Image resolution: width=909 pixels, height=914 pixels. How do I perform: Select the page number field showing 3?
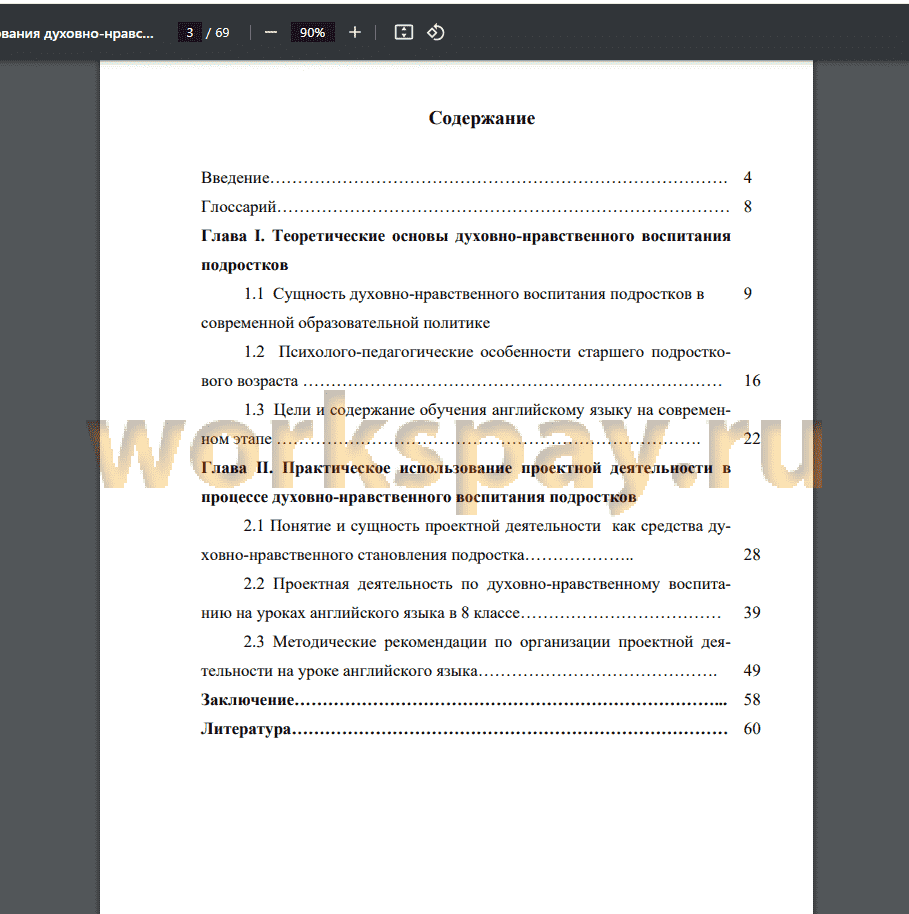tap(189, 33)
